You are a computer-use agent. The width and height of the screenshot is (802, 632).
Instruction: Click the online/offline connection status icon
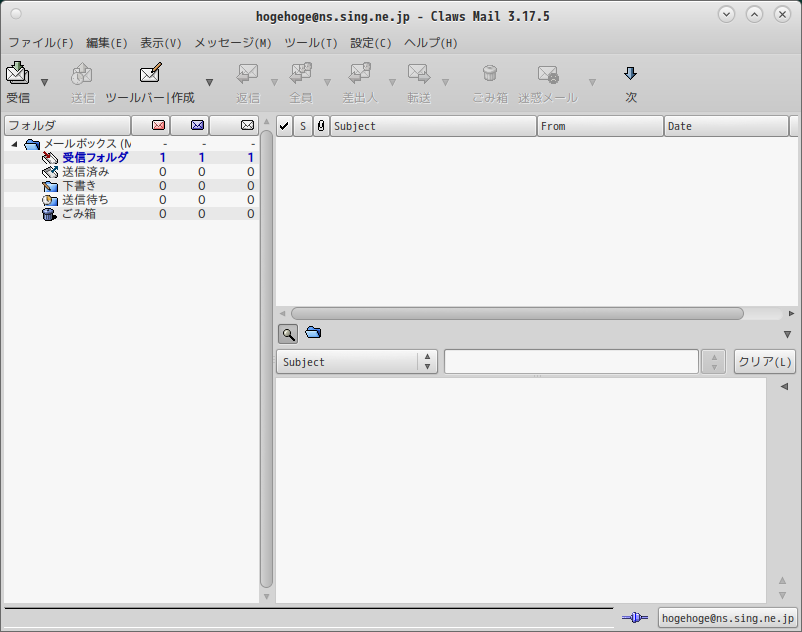coord(635,618)
